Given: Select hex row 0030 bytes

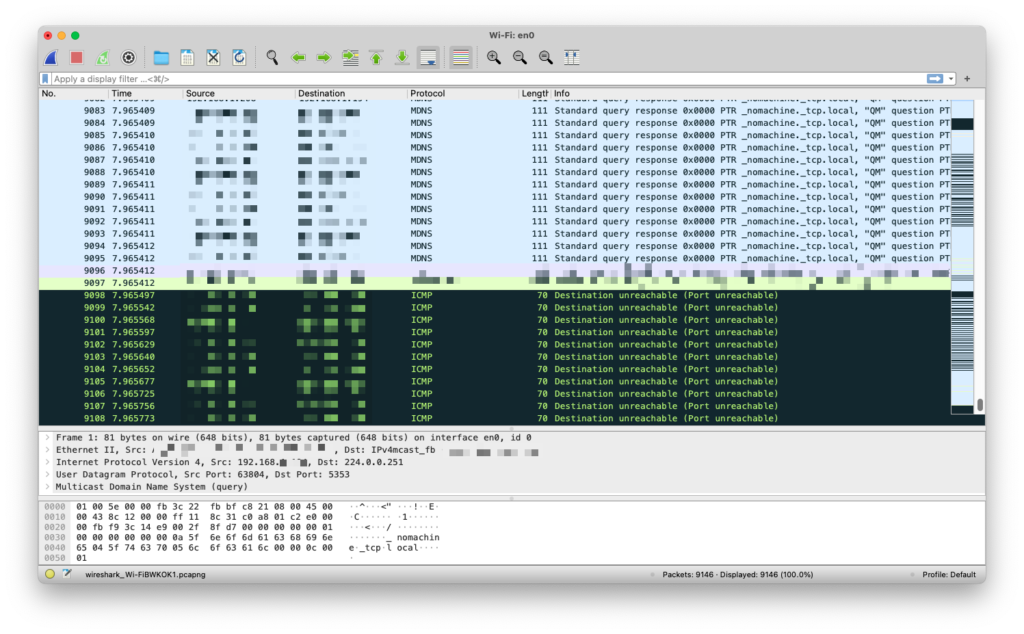Looking at the screenshot, I should point(204,538).
